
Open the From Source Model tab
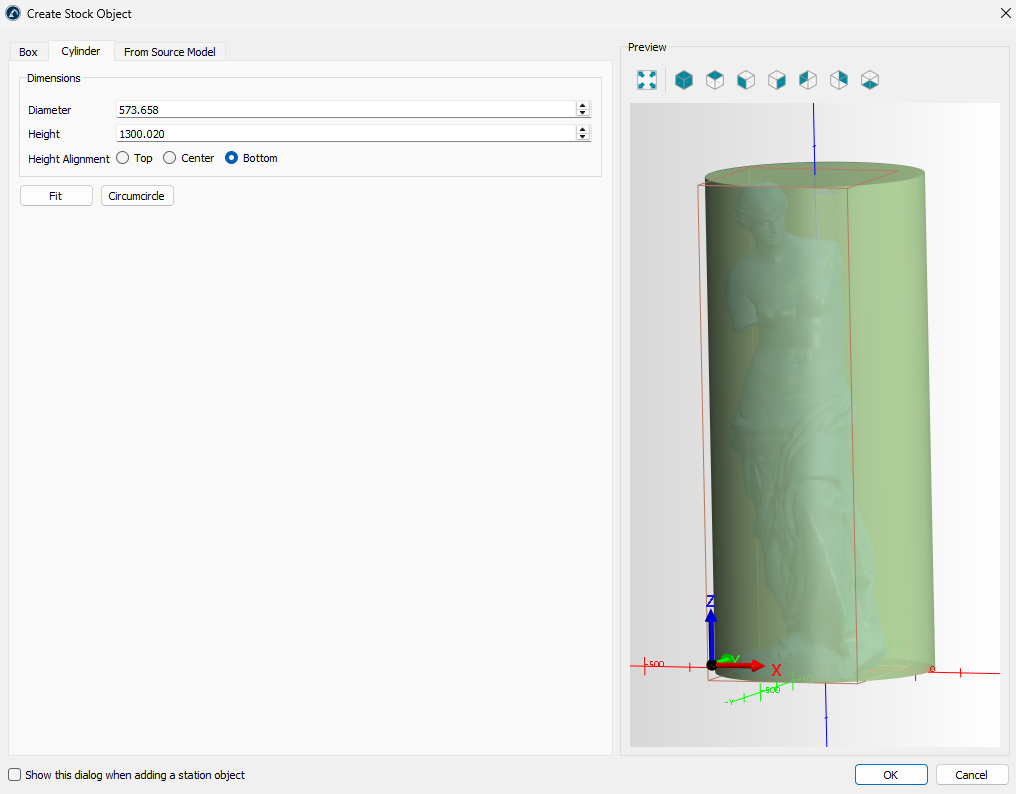click(169, 52)
